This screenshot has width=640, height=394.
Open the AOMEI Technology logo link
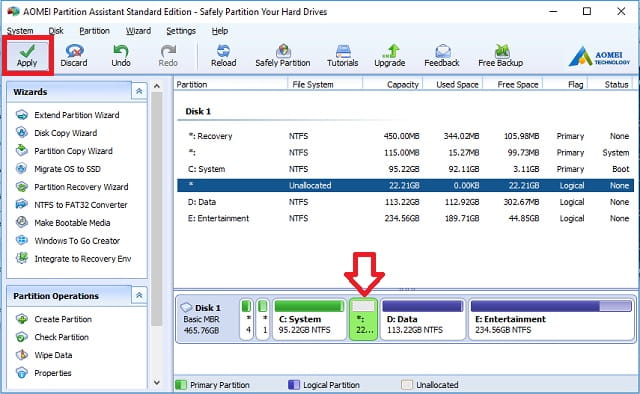[x=599, y=56]
